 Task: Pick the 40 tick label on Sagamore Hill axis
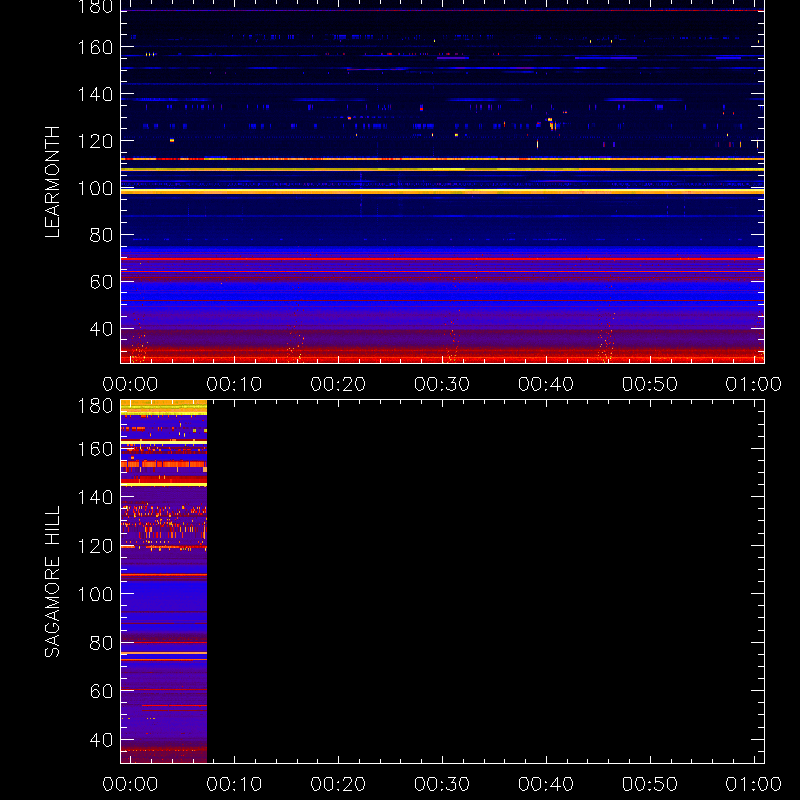[101, 740]
